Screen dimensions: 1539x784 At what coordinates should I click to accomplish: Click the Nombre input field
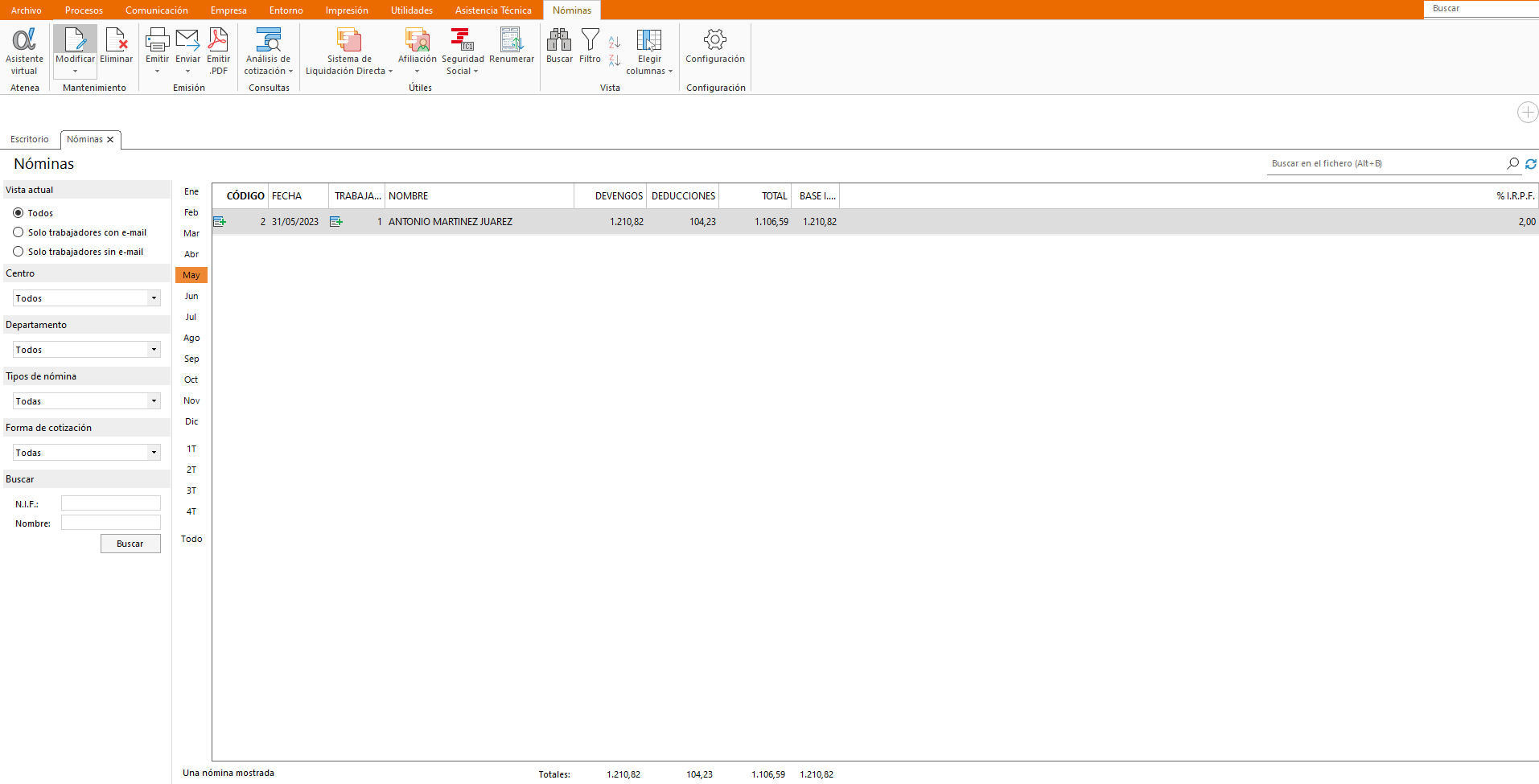(x=111, y=523)
